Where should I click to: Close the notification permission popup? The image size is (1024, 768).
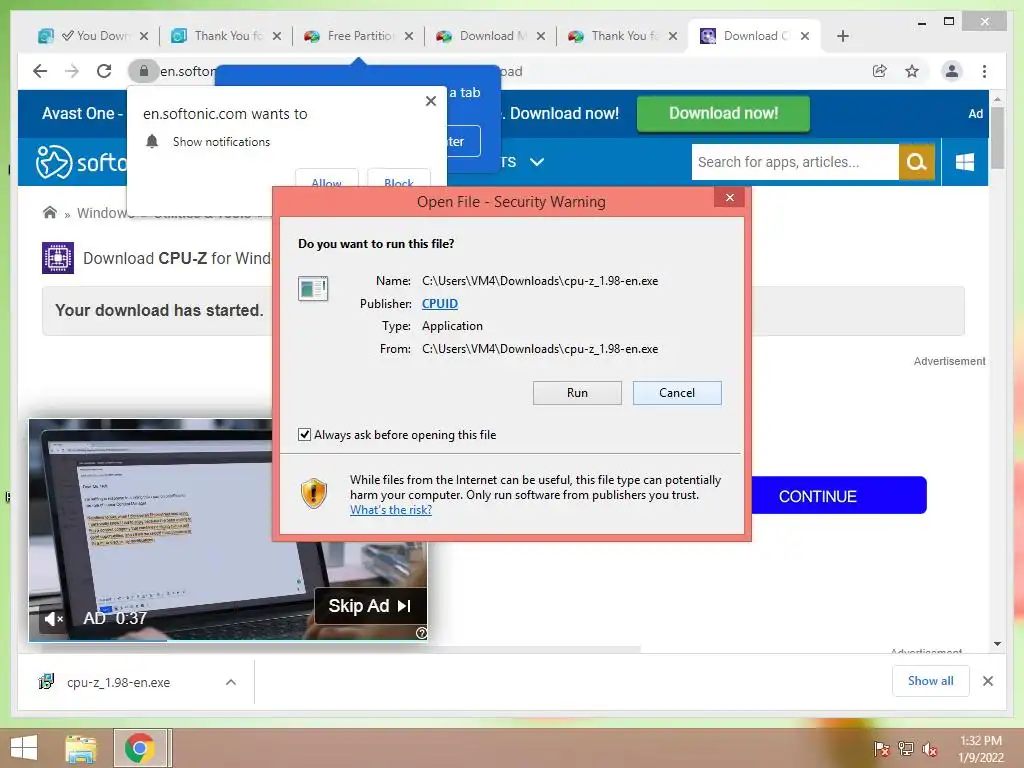point(430,101)
